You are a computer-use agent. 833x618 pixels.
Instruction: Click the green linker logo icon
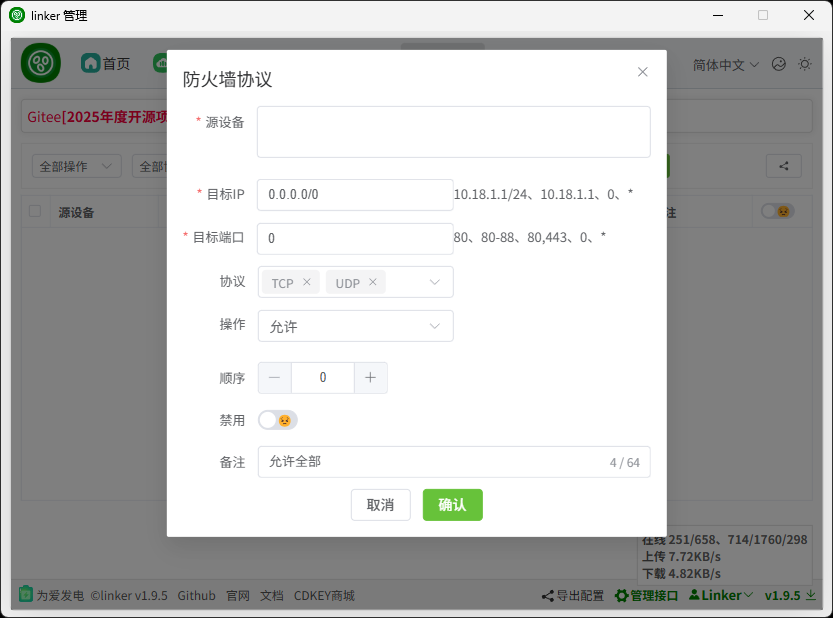41,63
